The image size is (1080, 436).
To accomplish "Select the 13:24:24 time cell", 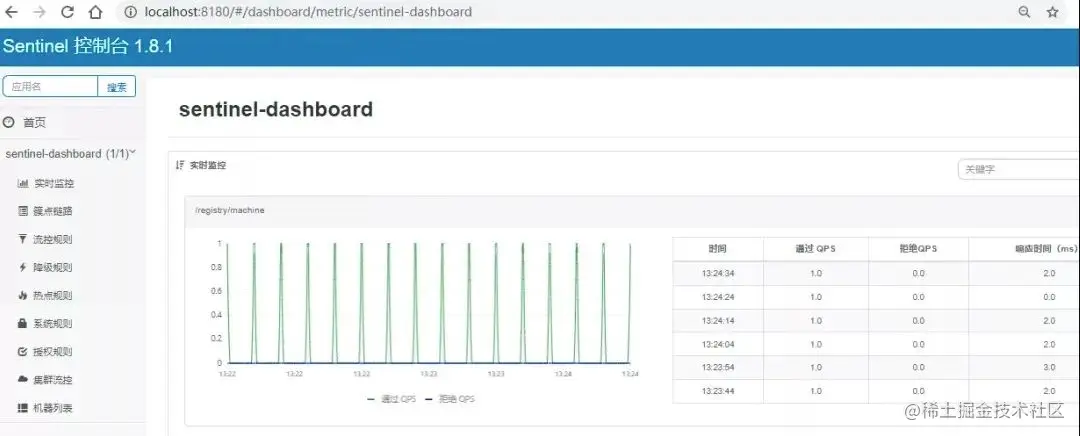I will click(718, 297).
